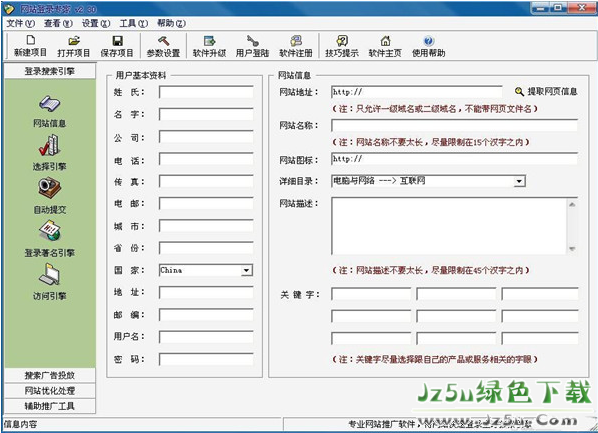
Task: Open the 查看 menu
Action: click(58, 23)
